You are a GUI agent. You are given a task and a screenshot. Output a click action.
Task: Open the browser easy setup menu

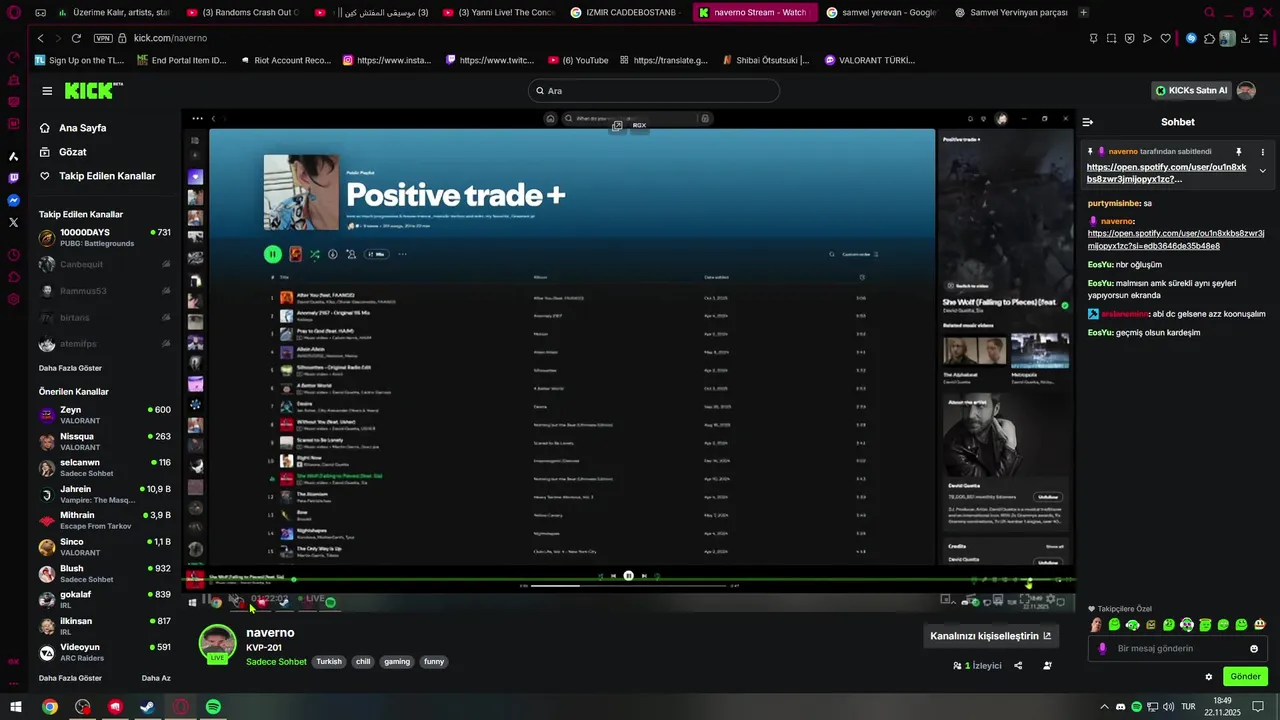[1264, 38]
